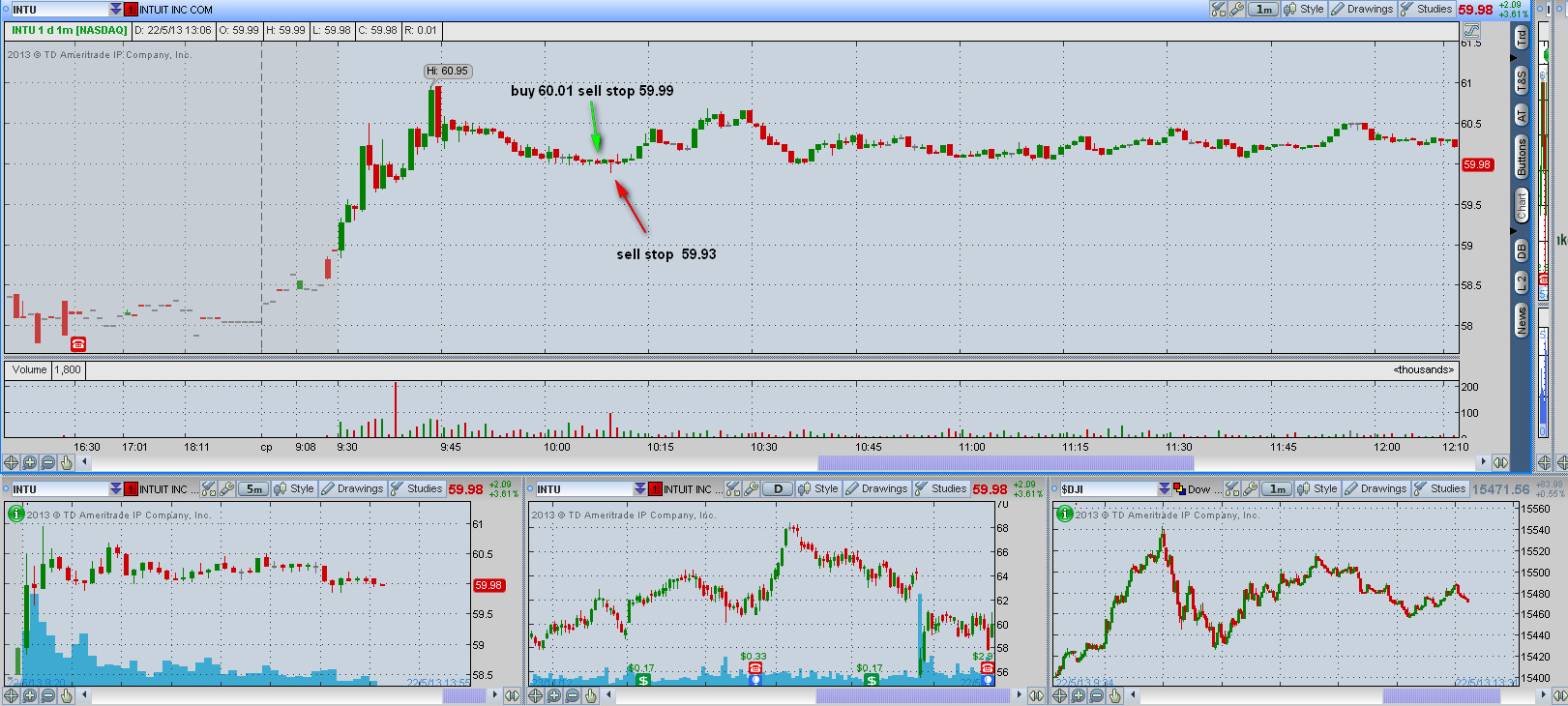Click wrench settings icon in $DJI chart toolbar

[x=1250, y=489]
